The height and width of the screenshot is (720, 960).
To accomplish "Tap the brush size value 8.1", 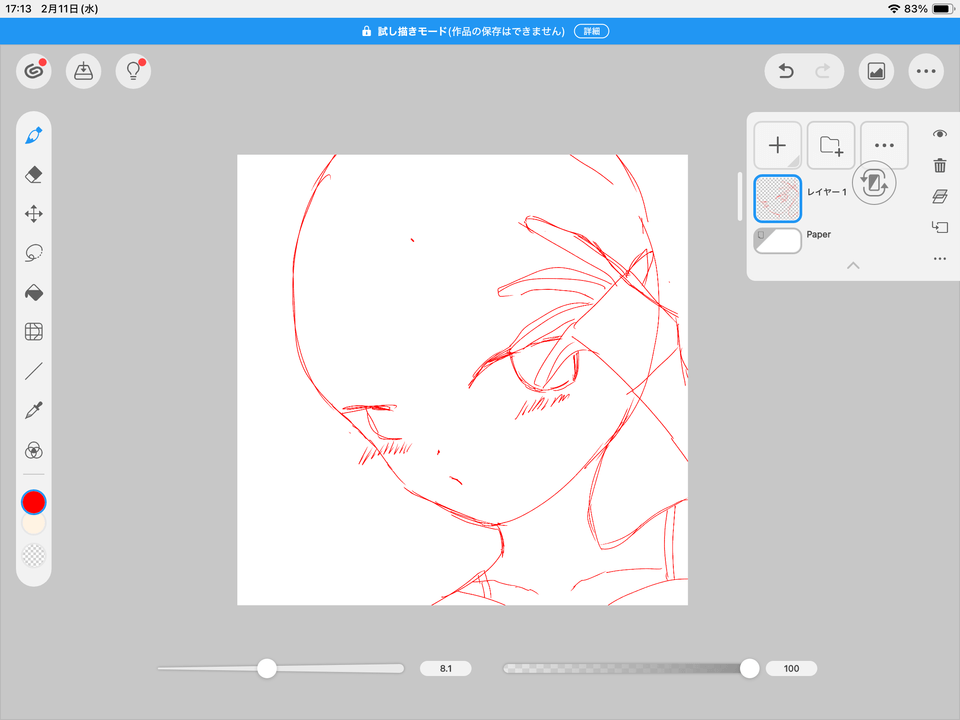I will pos(446,669).
